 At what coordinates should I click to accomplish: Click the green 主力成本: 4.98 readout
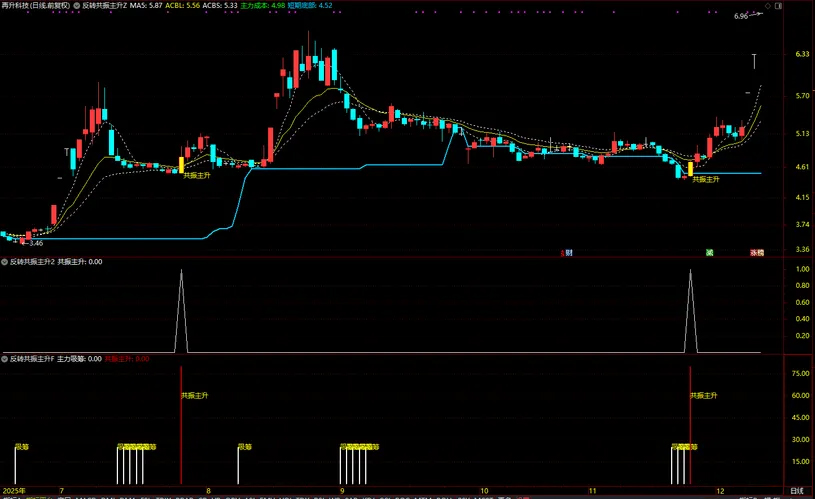point(262,6)
